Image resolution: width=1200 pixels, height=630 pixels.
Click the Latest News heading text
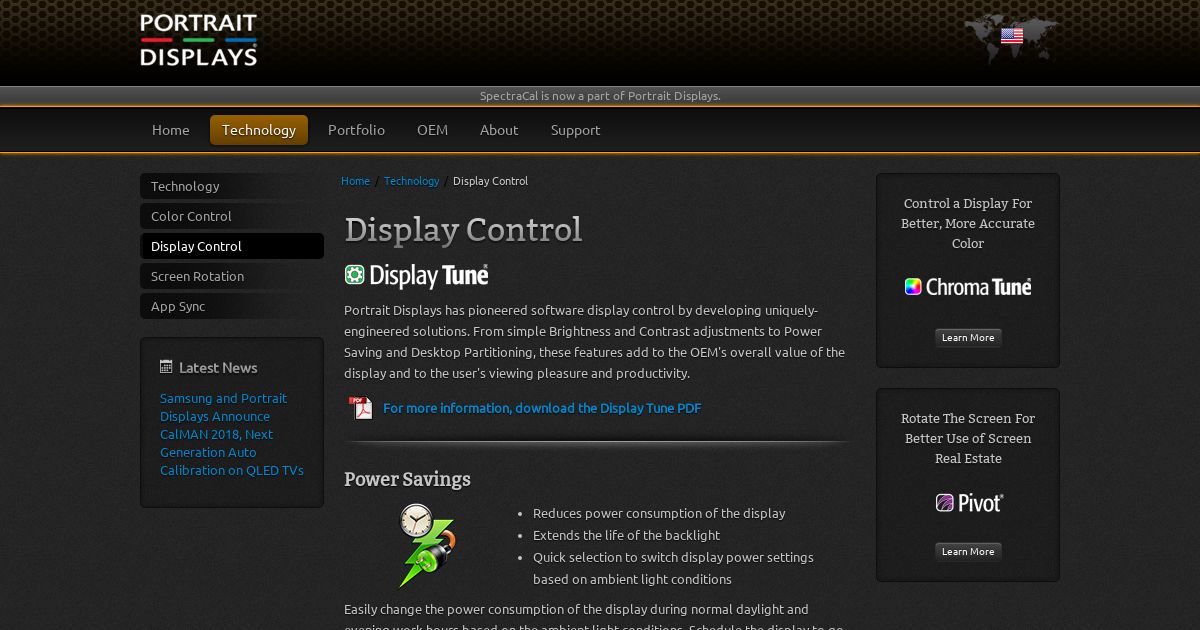coord(218,367)
